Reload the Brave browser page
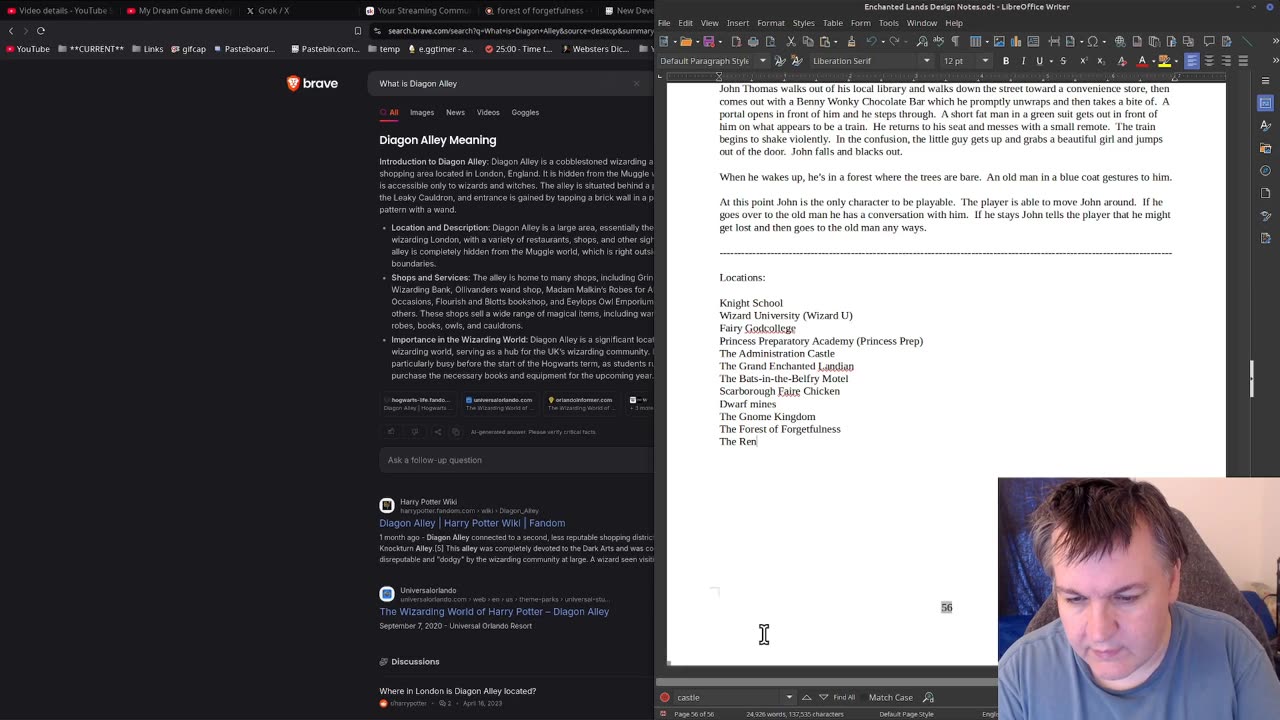Screen dimensions: 1280x720 pyautogui.click(x=41, y=30)
